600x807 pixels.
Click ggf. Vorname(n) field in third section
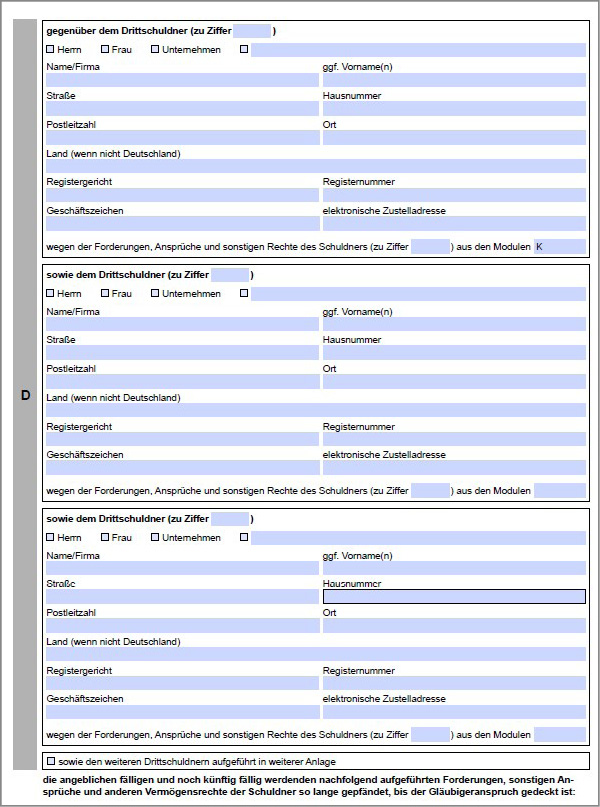pos(454,568)
